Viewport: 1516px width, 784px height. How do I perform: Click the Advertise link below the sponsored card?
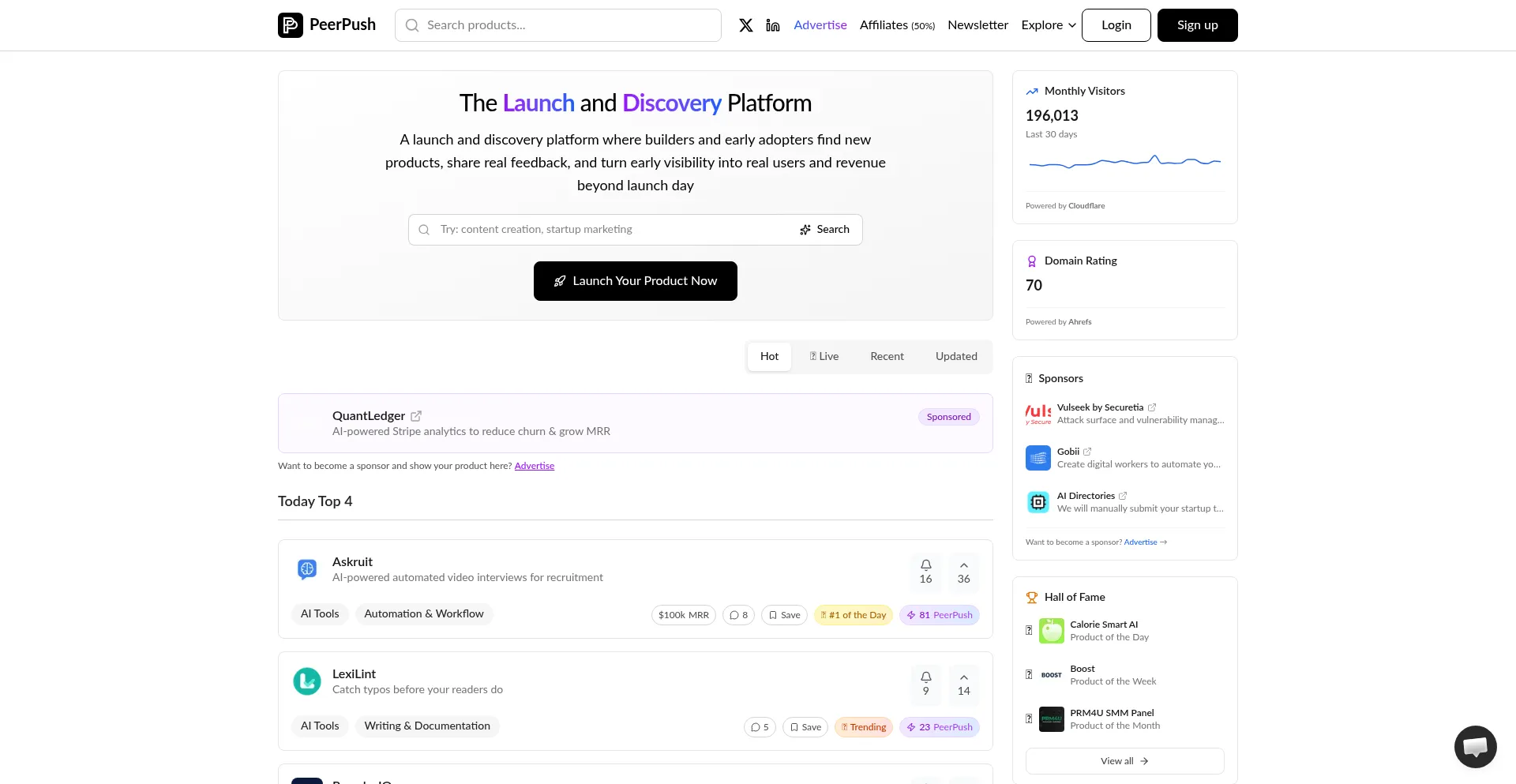535,466
